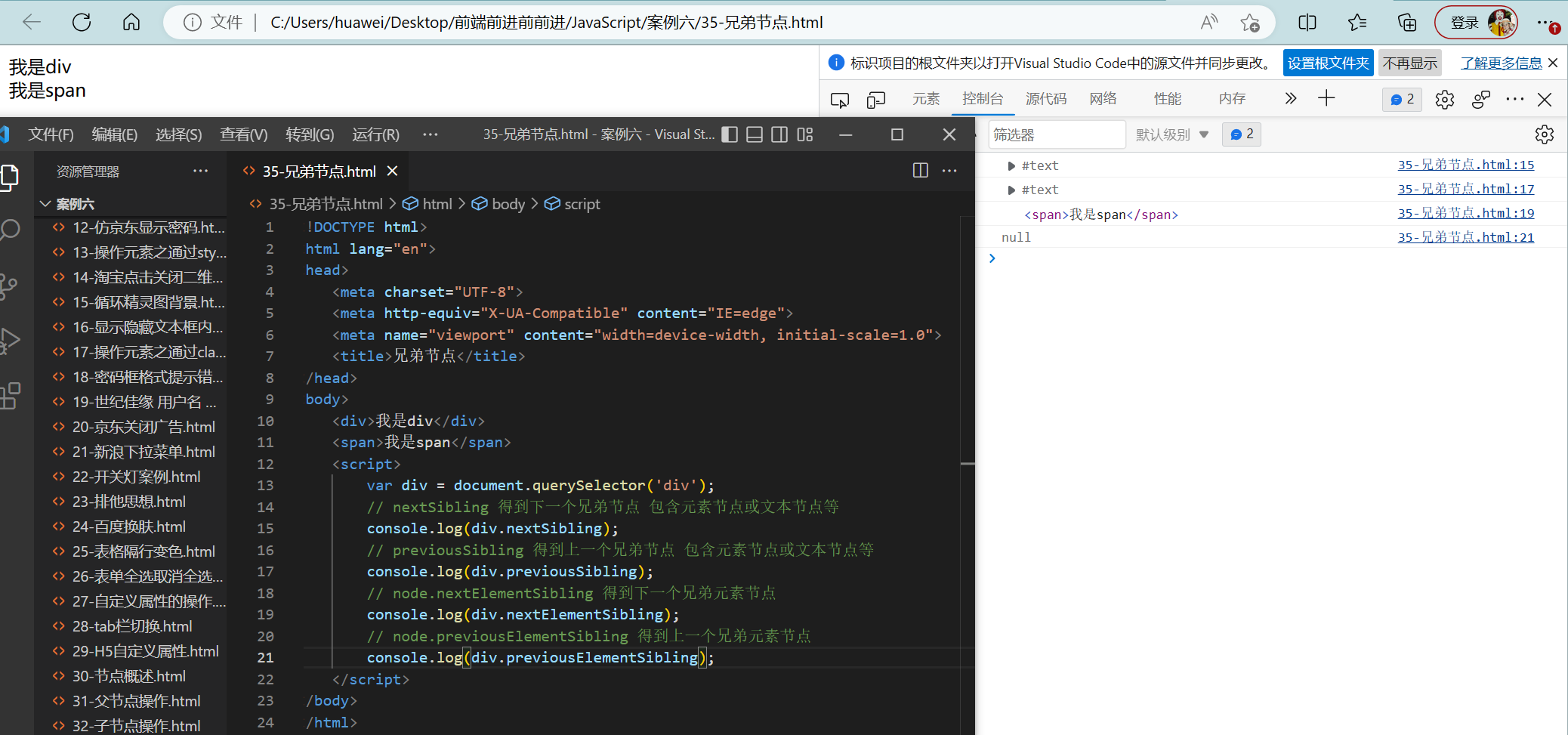Open 运行(R) menu
The width and height of the screenshot is (1568, 735).
point(375,134)
